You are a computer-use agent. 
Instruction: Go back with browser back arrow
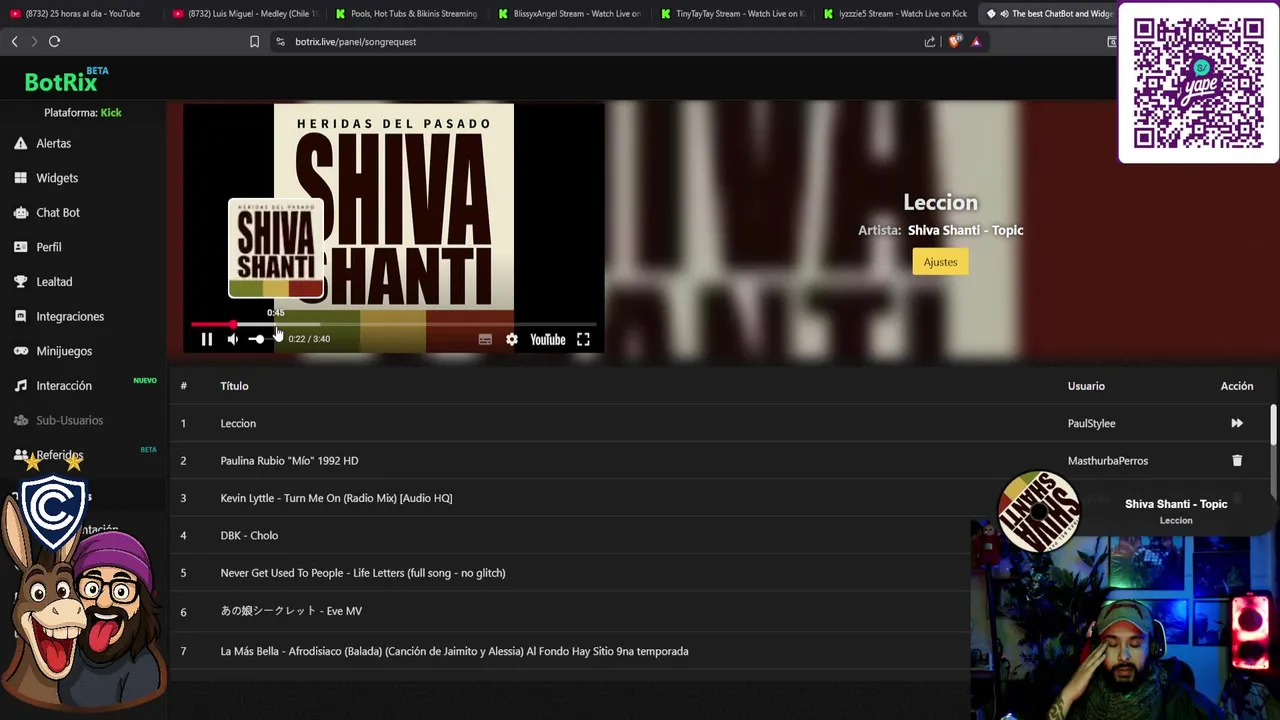(14, 41)
